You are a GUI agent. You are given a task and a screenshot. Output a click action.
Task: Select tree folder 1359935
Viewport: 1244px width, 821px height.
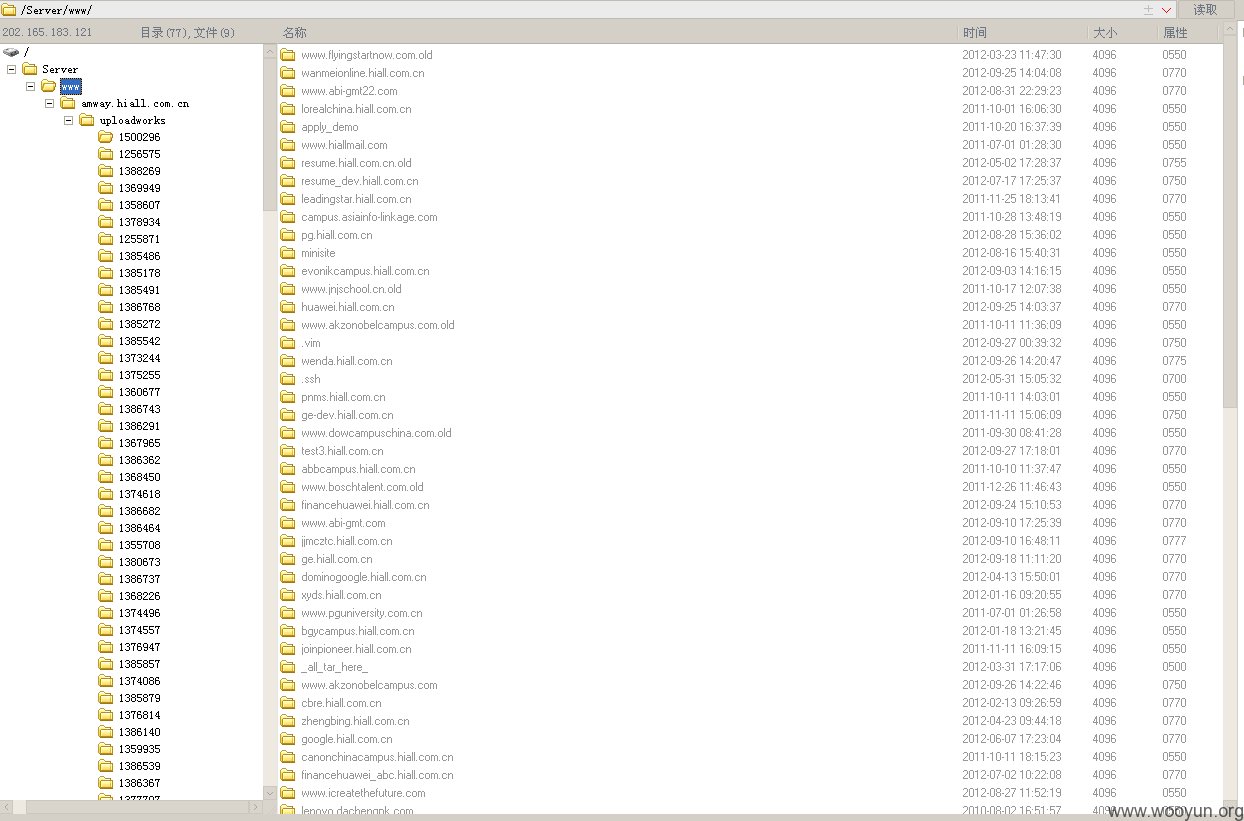pyautogui.click(x=139, y=749)
